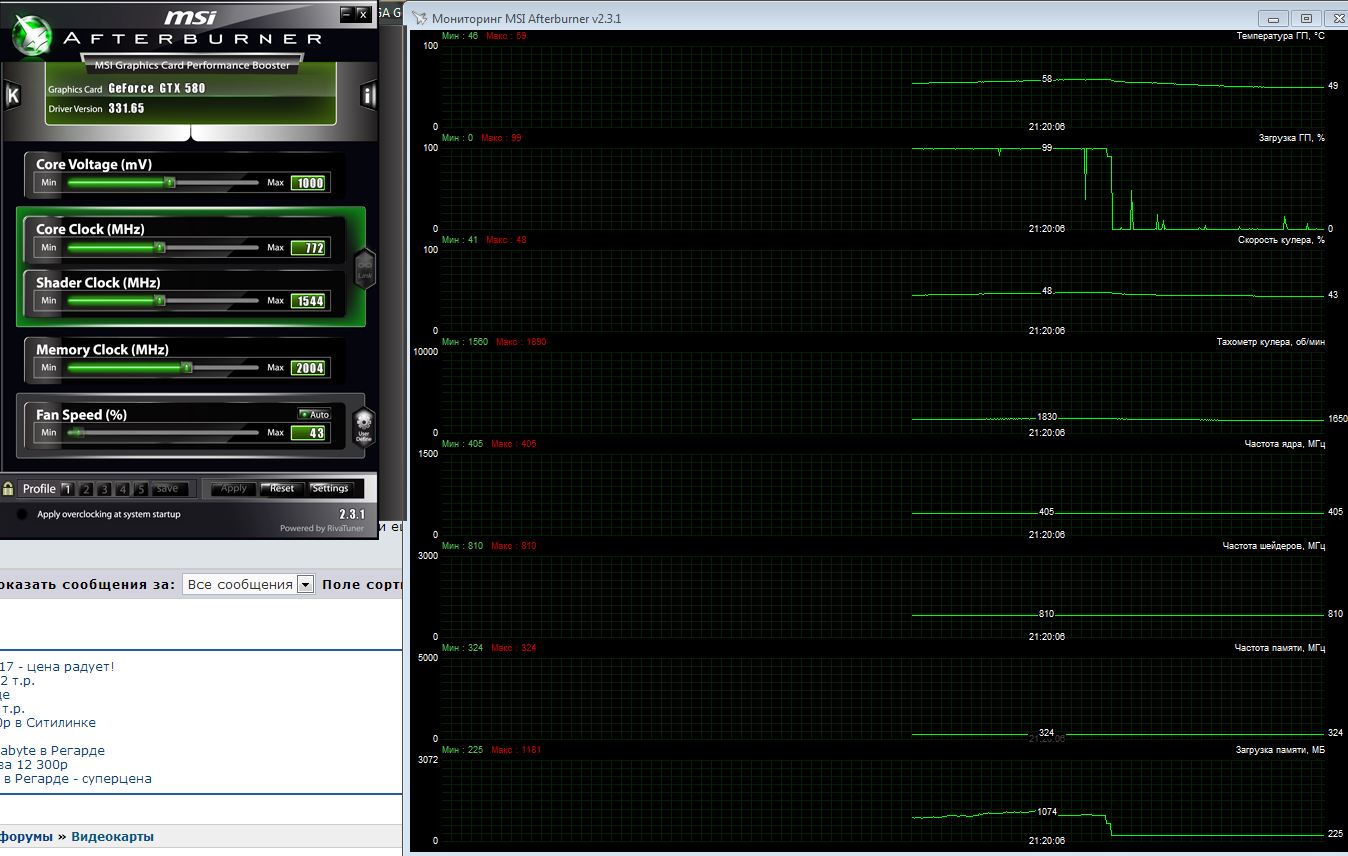The height and width of the screenshot is (856, 1348).
Task: Open the 'Все сообщения' dropdown in the forum
Action: [249, 584]
